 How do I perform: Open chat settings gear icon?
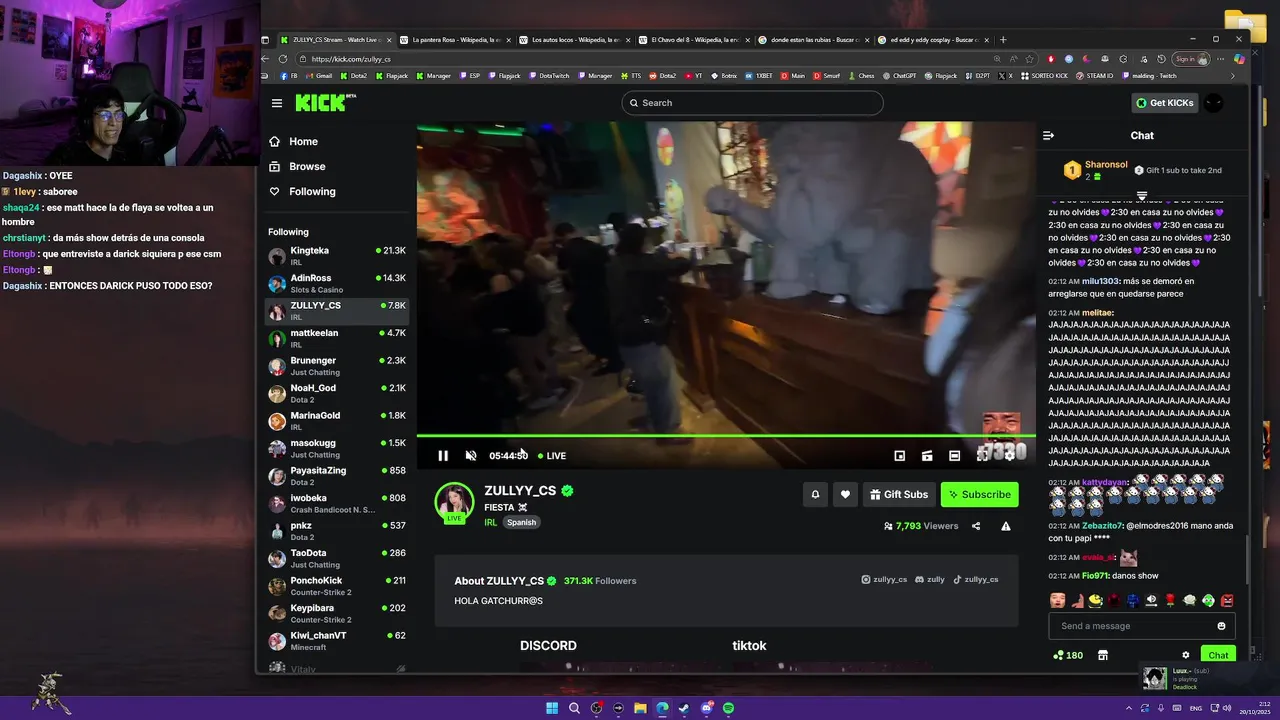coord(1186,656)
